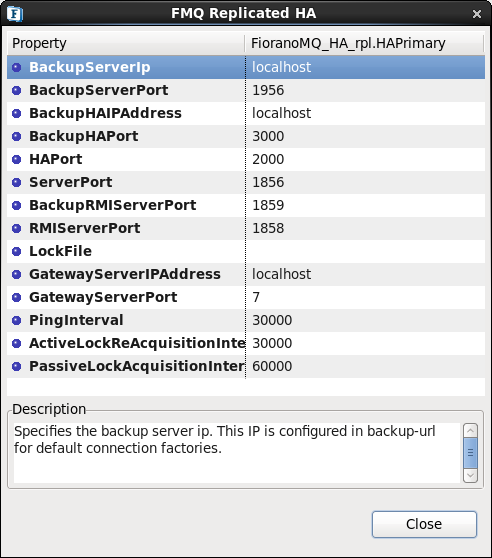Click description scrollbar down arrow
The width and height of the screenshot is (492, 558).
click(470, 475)
